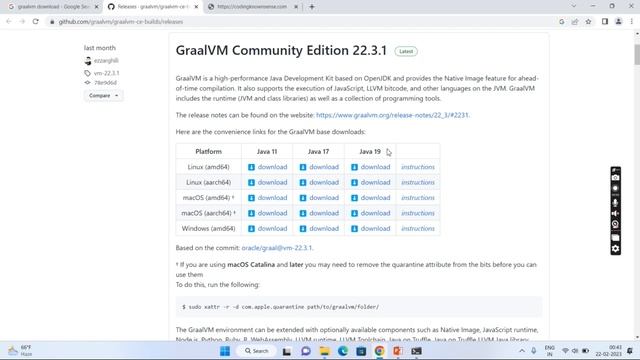
Task: Open ezzarghili author profile
Action: (x=106, y=60)
